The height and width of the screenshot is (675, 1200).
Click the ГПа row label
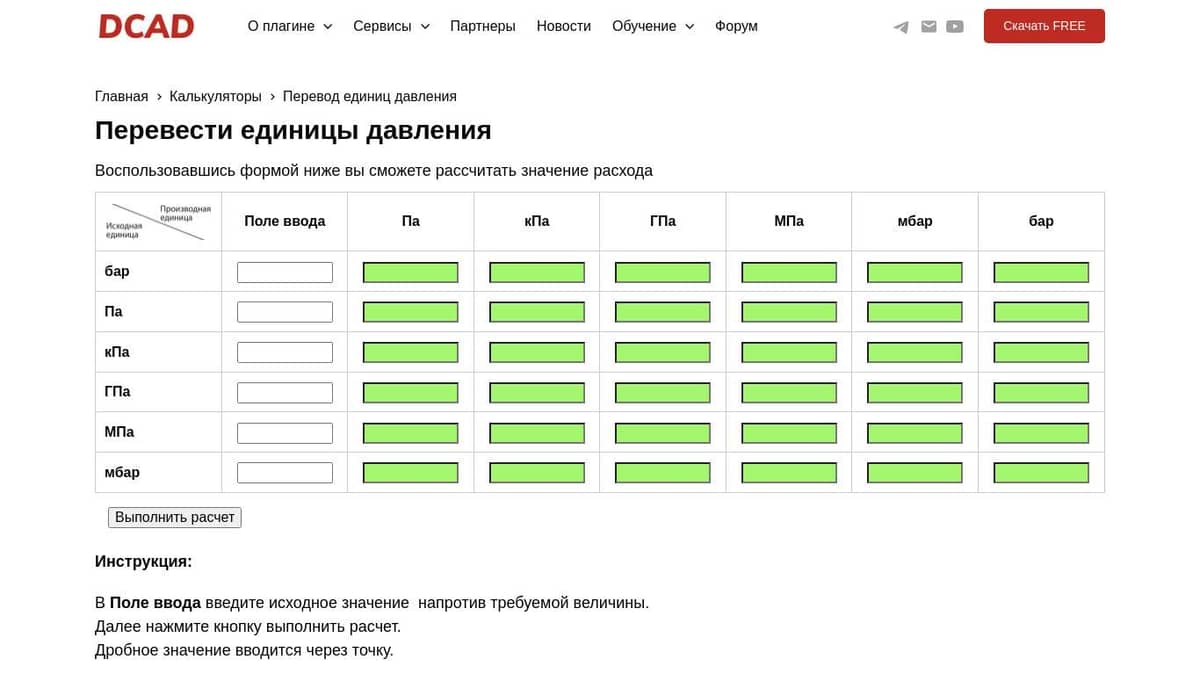coord(118,391)
